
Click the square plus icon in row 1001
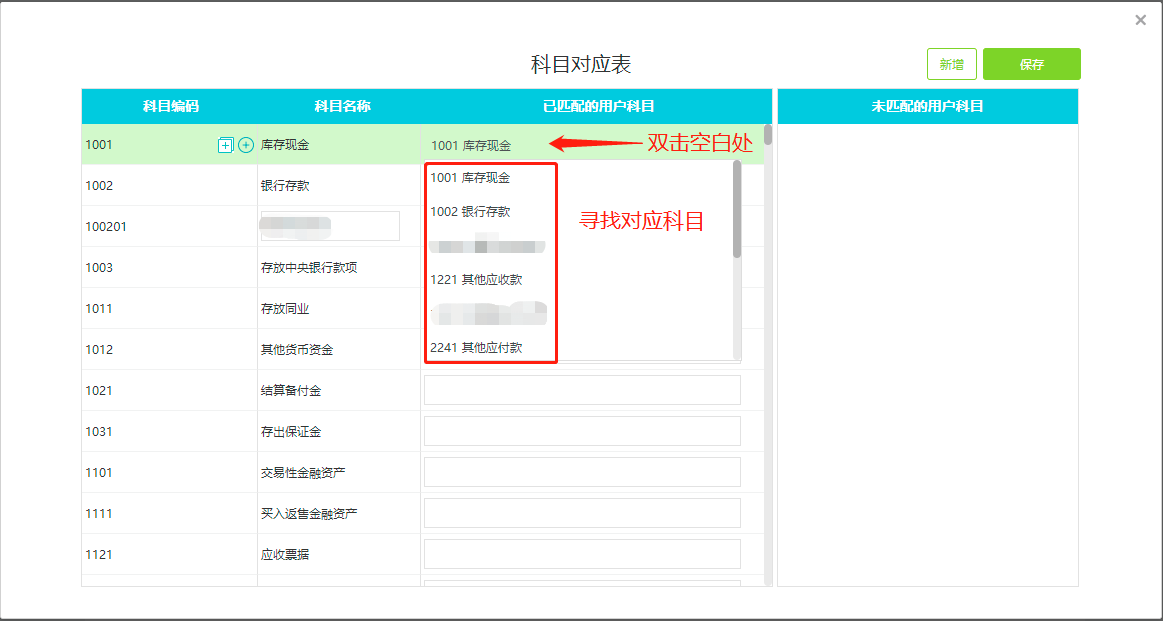pyautogui.click(x=225, y=145)
